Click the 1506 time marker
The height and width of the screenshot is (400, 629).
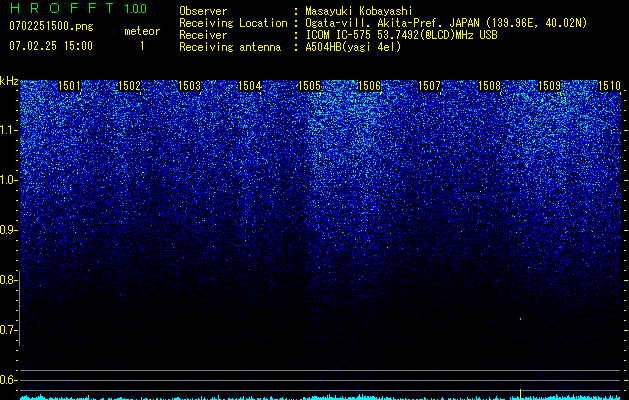point(369,85)
